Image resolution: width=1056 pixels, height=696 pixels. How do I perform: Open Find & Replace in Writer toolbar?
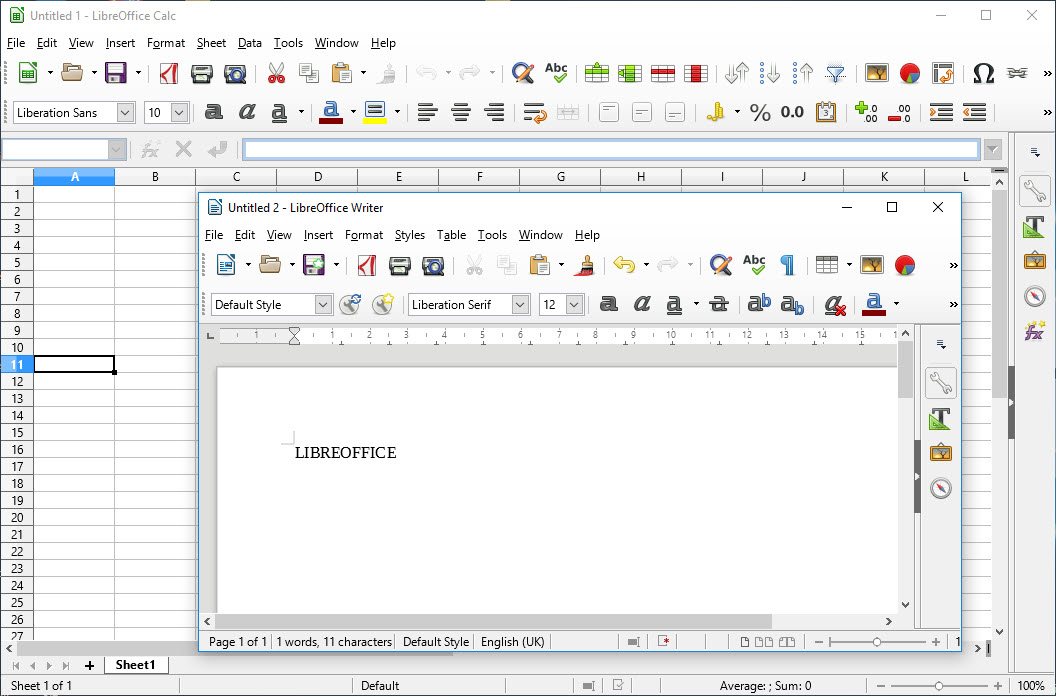pyautogui.click(x=720, y=265)
